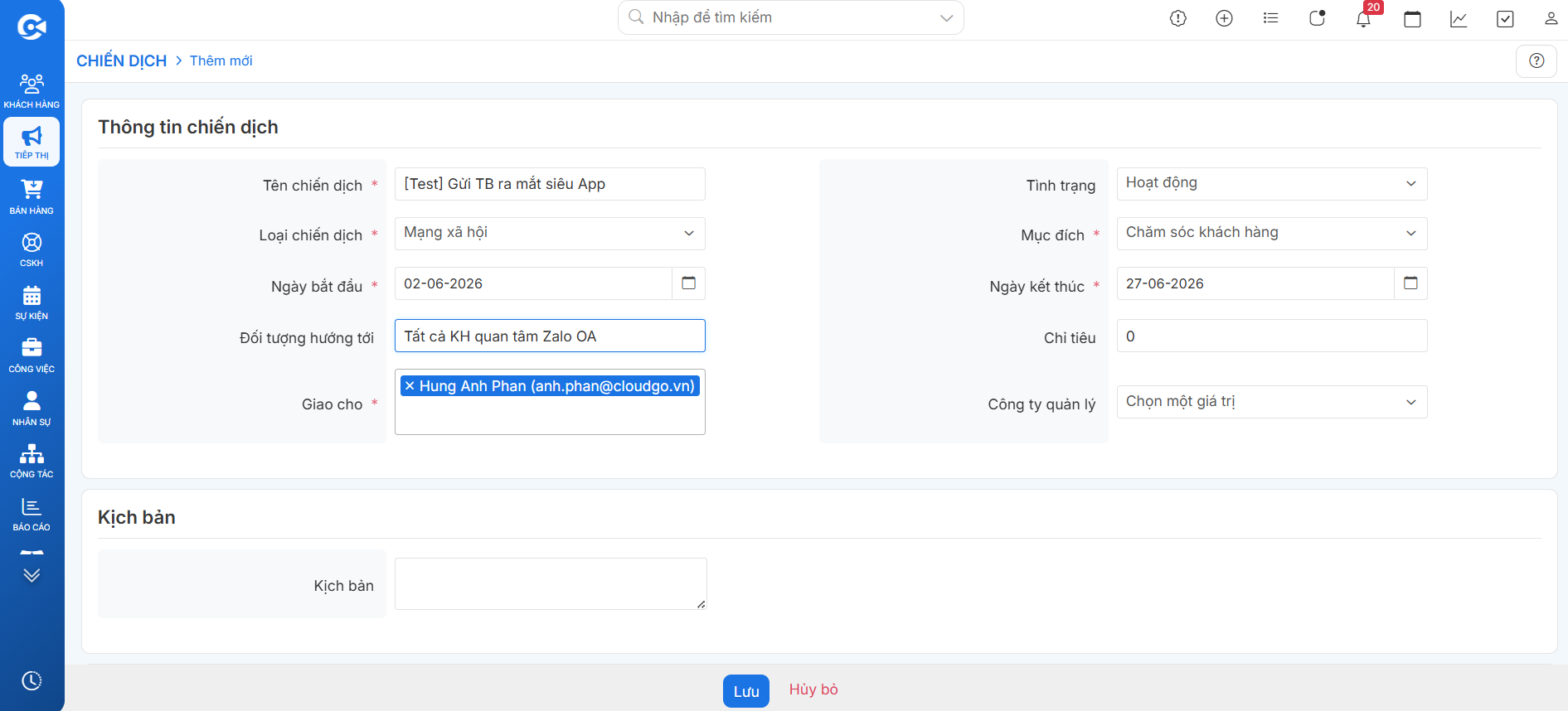Open the list menu icon in top bar

1270,18
